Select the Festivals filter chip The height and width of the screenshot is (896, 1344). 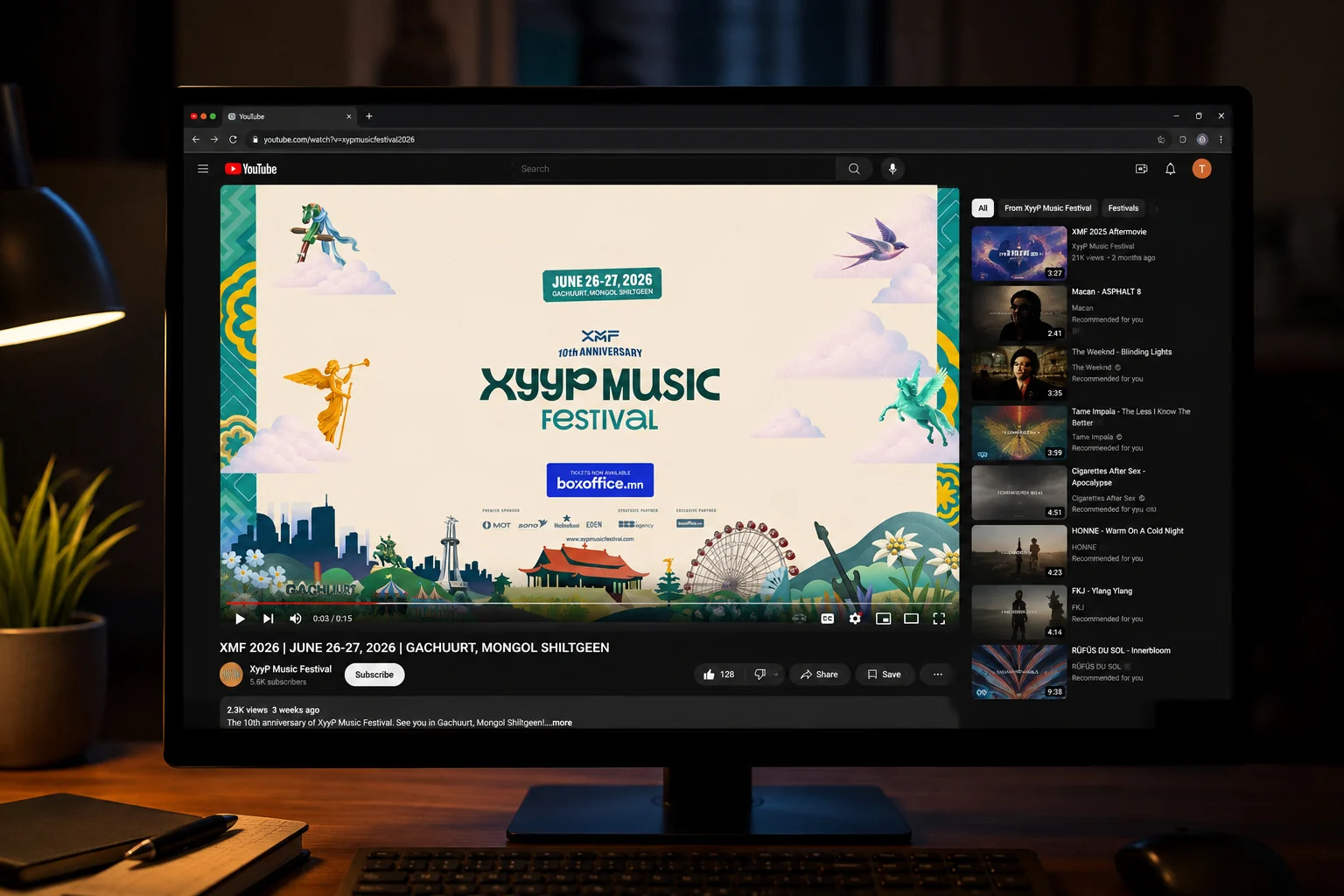click(x=1123, y=208)
